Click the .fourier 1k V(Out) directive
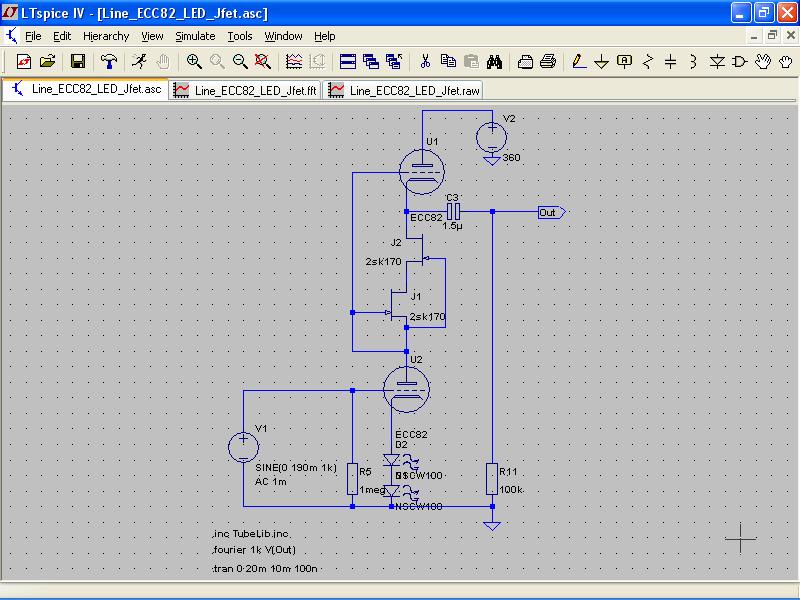This screenshot has height=600, width=800. (254, 550)
